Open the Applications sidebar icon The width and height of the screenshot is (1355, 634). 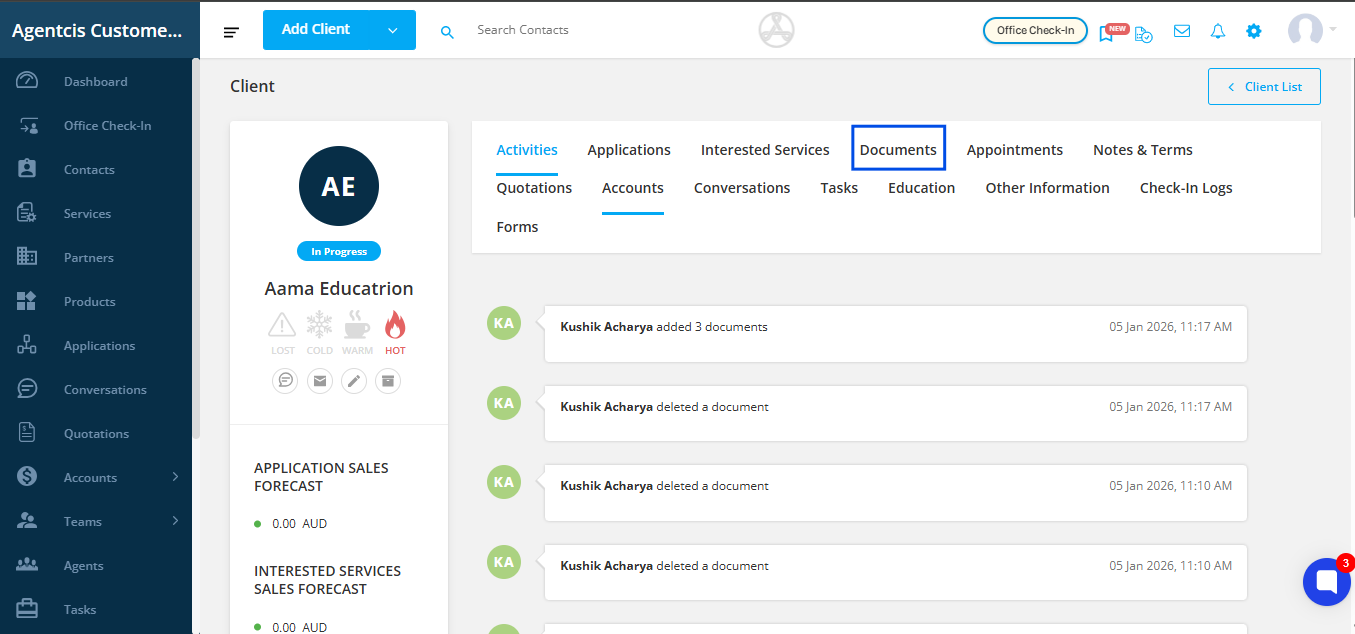pyautogui.click(x=27, y=345)
